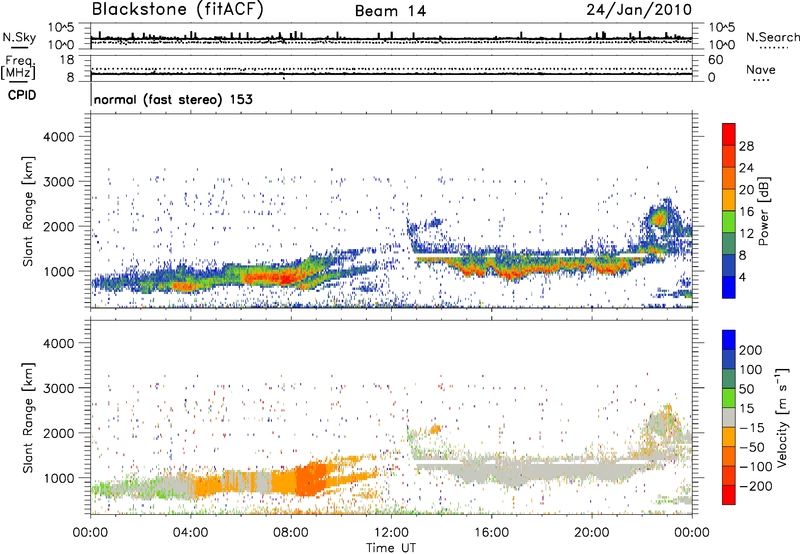Click the dark-orange velocity region near 08:30
800x554 pixels.
pos(309,478)
